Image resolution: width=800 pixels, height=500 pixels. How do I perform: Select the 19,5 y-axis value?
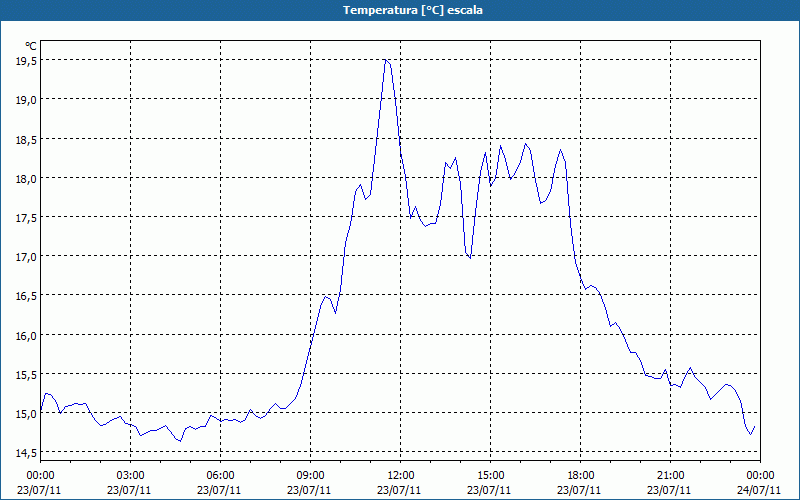(27, 61)
